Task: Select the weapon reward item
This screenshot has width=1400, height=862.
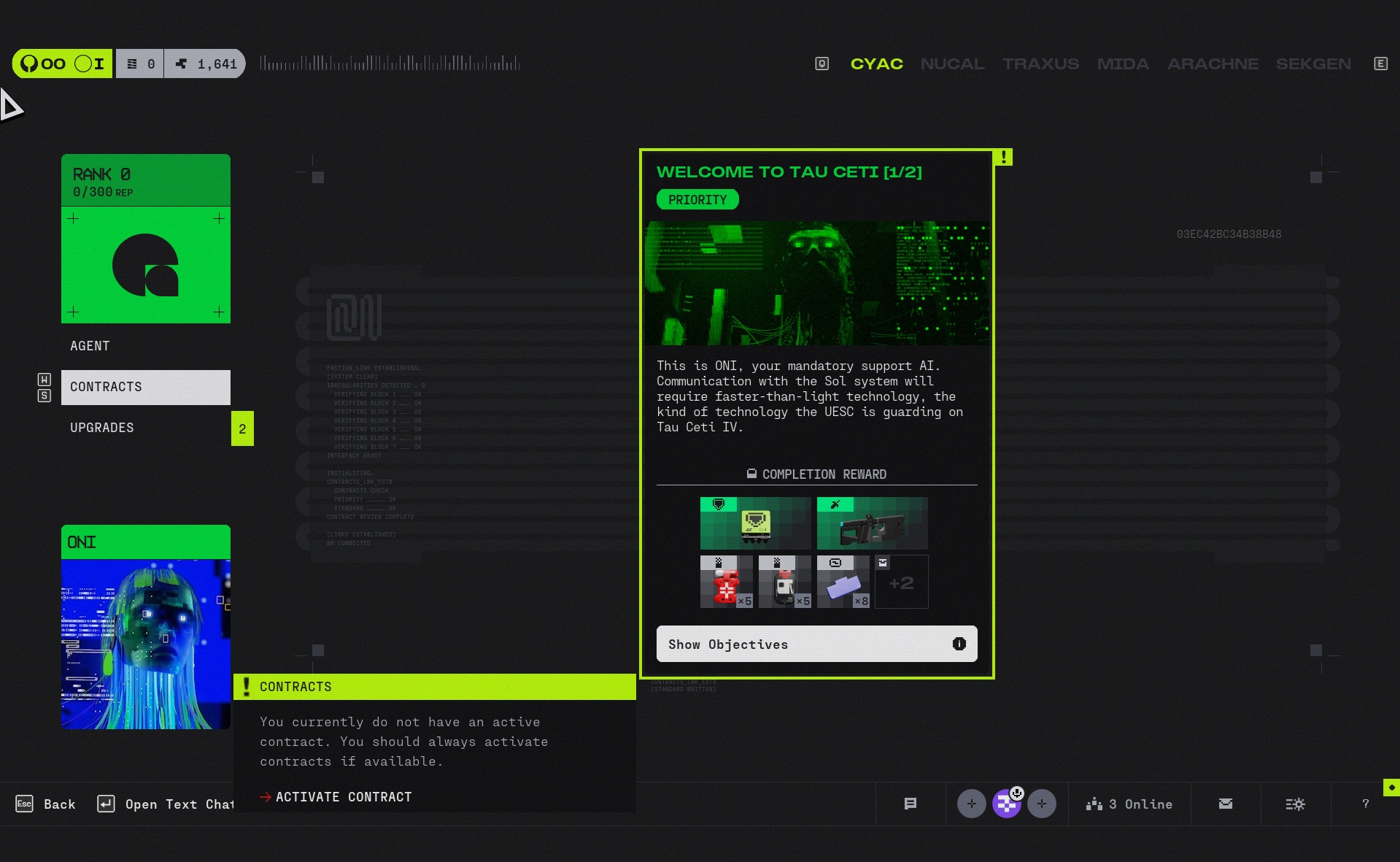Action: pos(873,523)
